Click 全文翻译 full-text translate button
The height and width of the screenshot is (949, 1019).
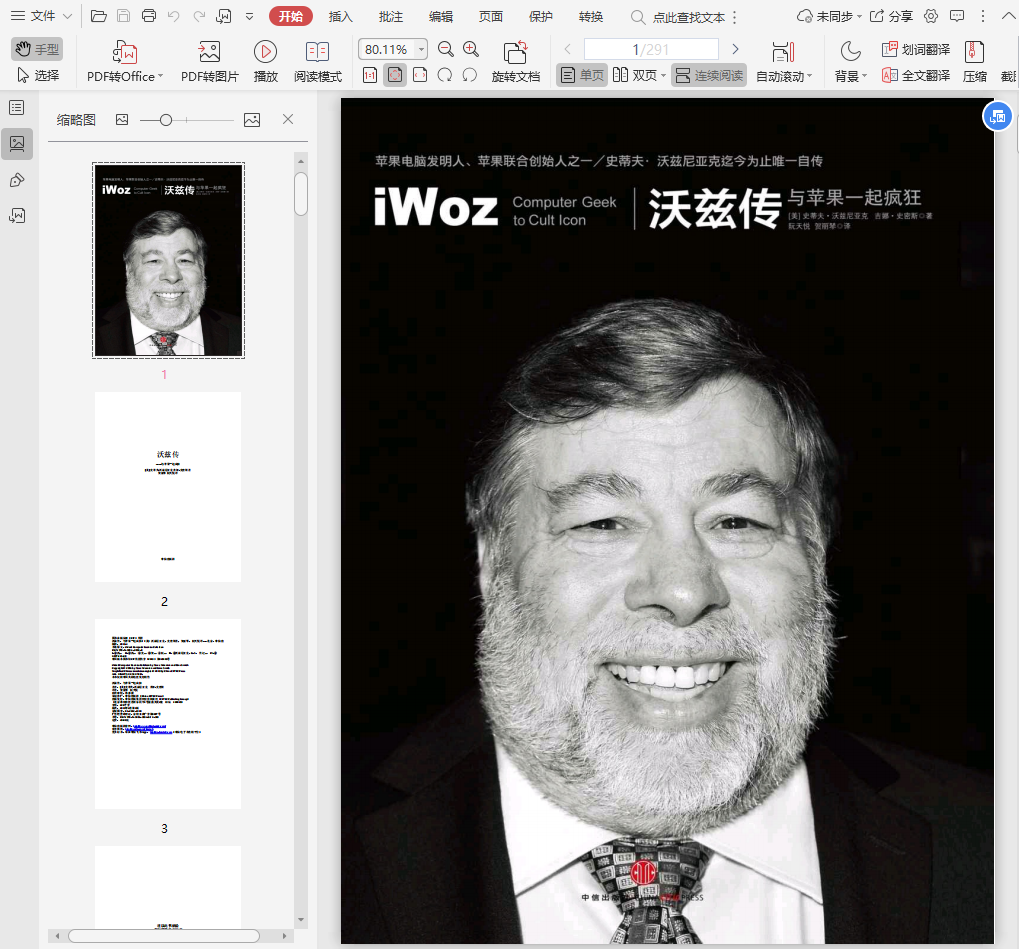pos(916,75)
